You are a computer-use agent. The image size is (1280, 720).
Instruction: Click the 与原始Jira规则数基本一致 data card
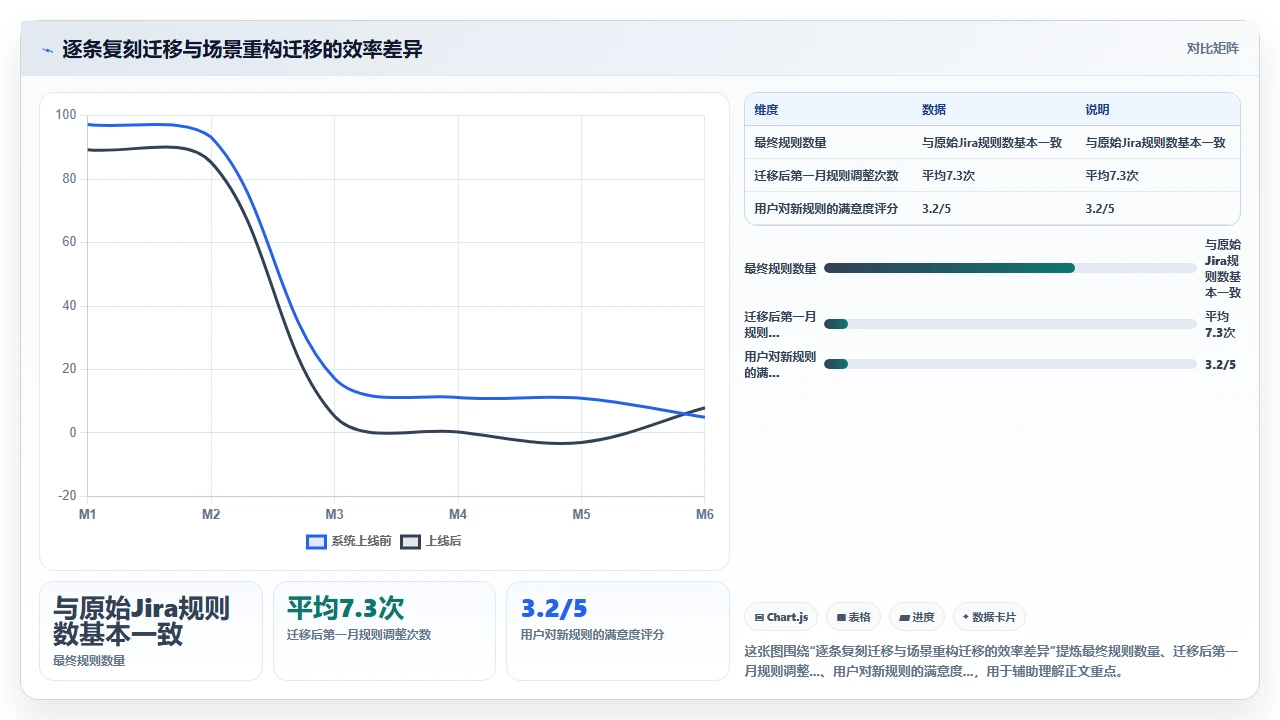point(151,631)
